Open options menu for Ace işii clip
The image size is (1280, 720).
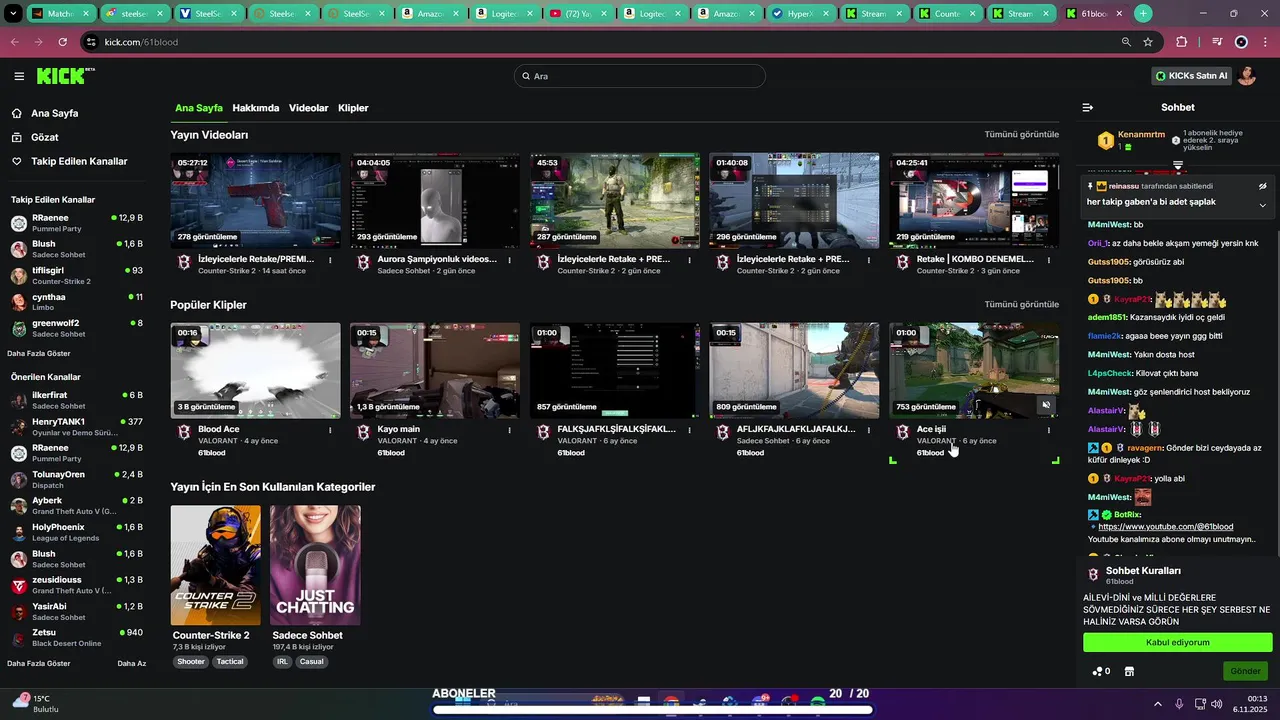click(1048, 430)
